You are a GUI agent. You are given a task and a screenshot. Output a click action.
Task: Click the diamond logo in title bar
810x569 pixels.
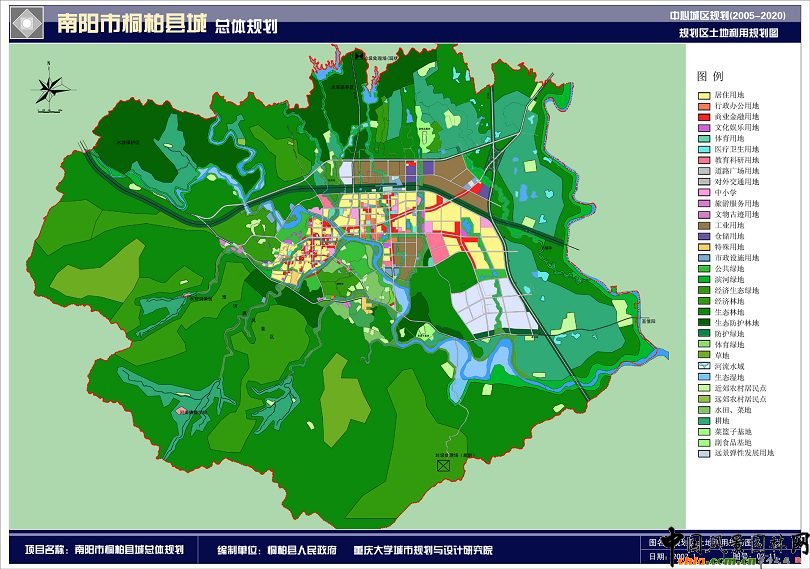click(26, 24)
